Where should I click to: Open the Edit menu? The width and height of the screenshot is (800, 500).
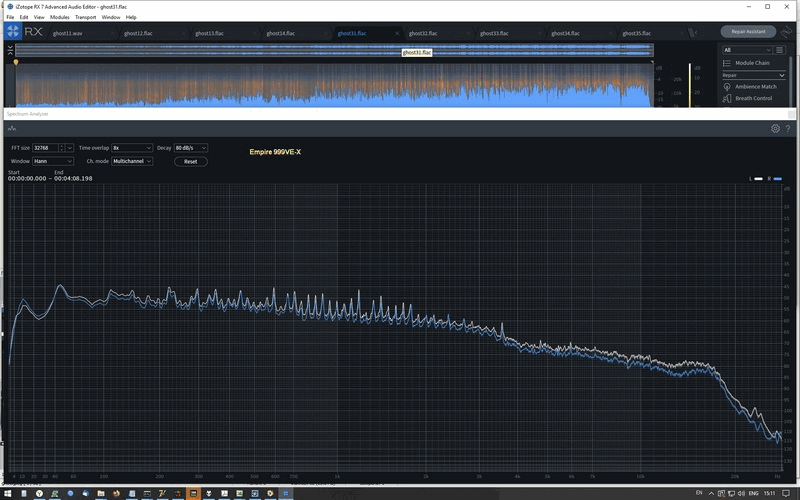click(24, 17)
